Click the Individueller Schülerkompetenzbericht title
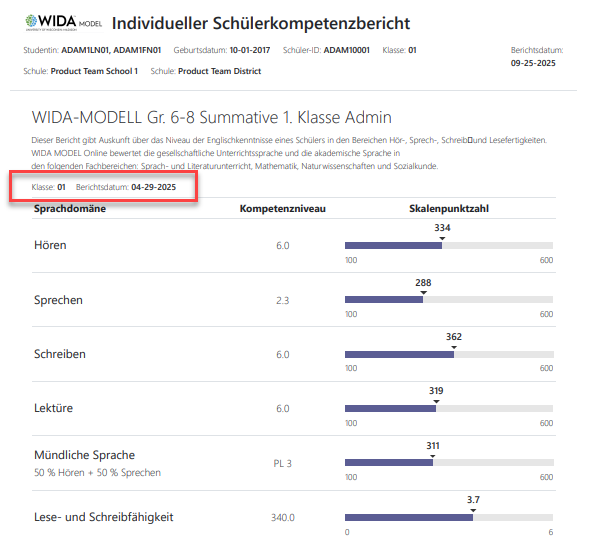Image resolution: width=594 pixels, height=554 pixels. click(261, 23)
